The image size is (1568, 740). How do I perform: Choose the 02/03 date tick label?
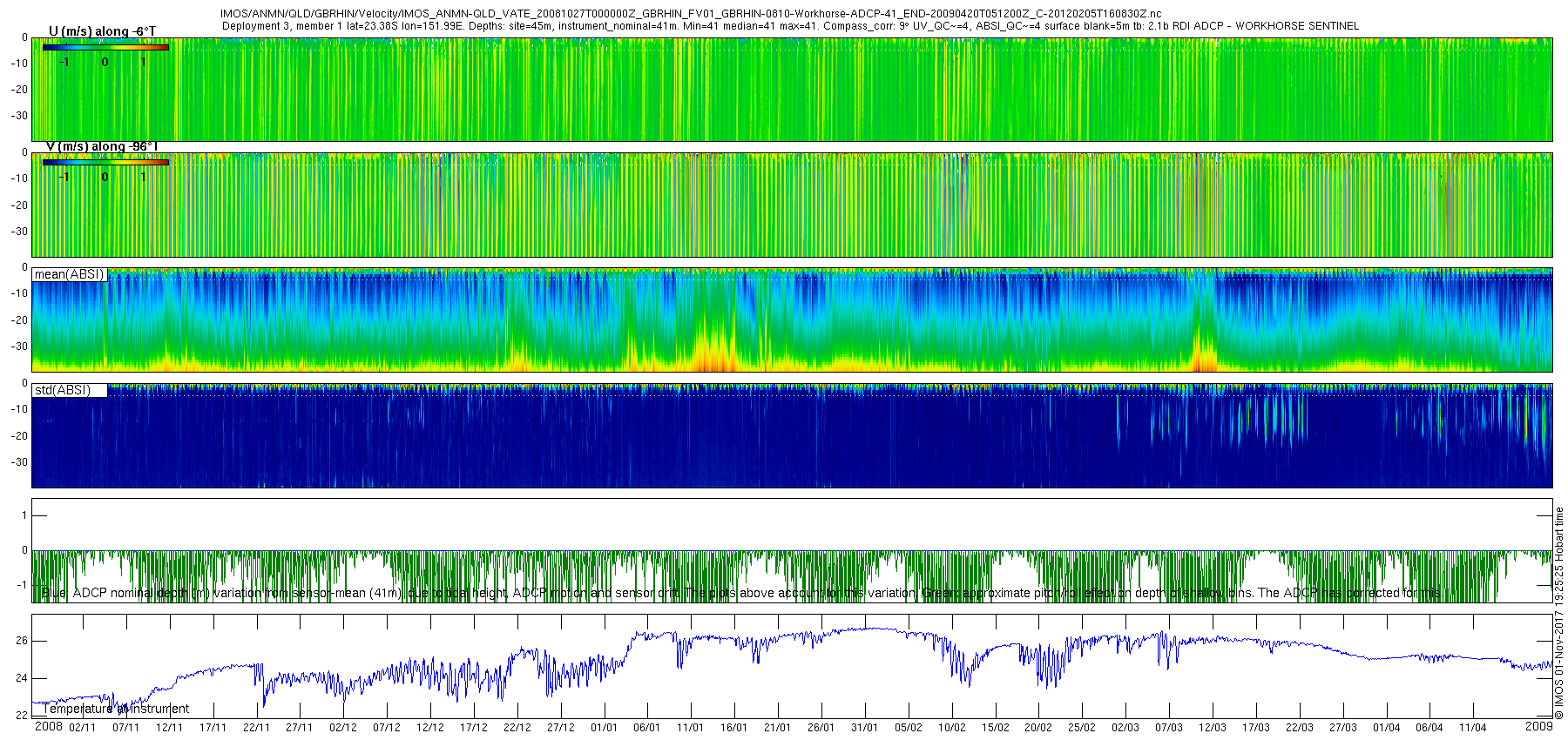click(x=1125, y=728)
